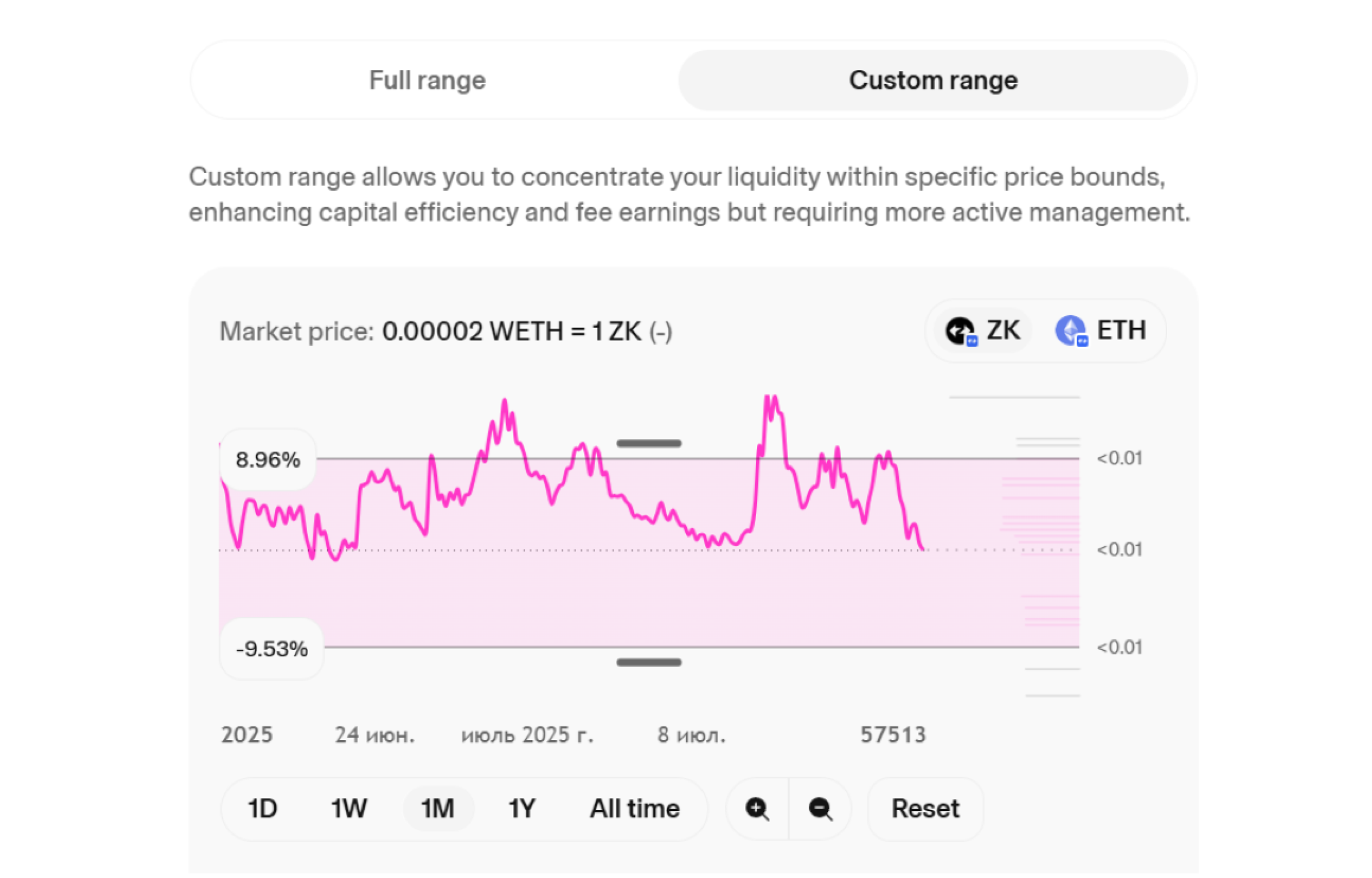
Task: Set chart timeframe to 1D
Action: [x=262, y=809]
